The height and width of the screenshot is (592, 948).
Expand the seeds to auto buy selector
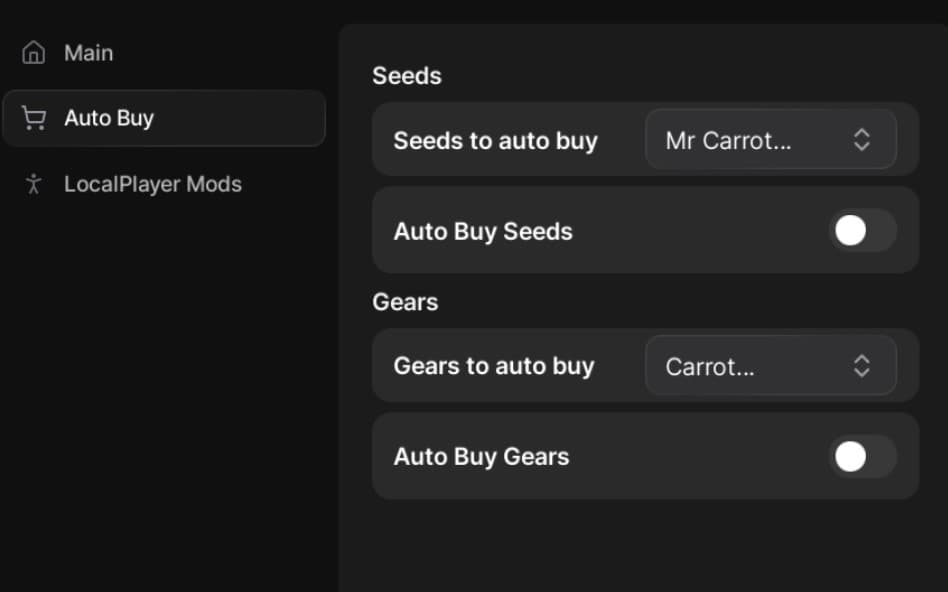[770, 140]
